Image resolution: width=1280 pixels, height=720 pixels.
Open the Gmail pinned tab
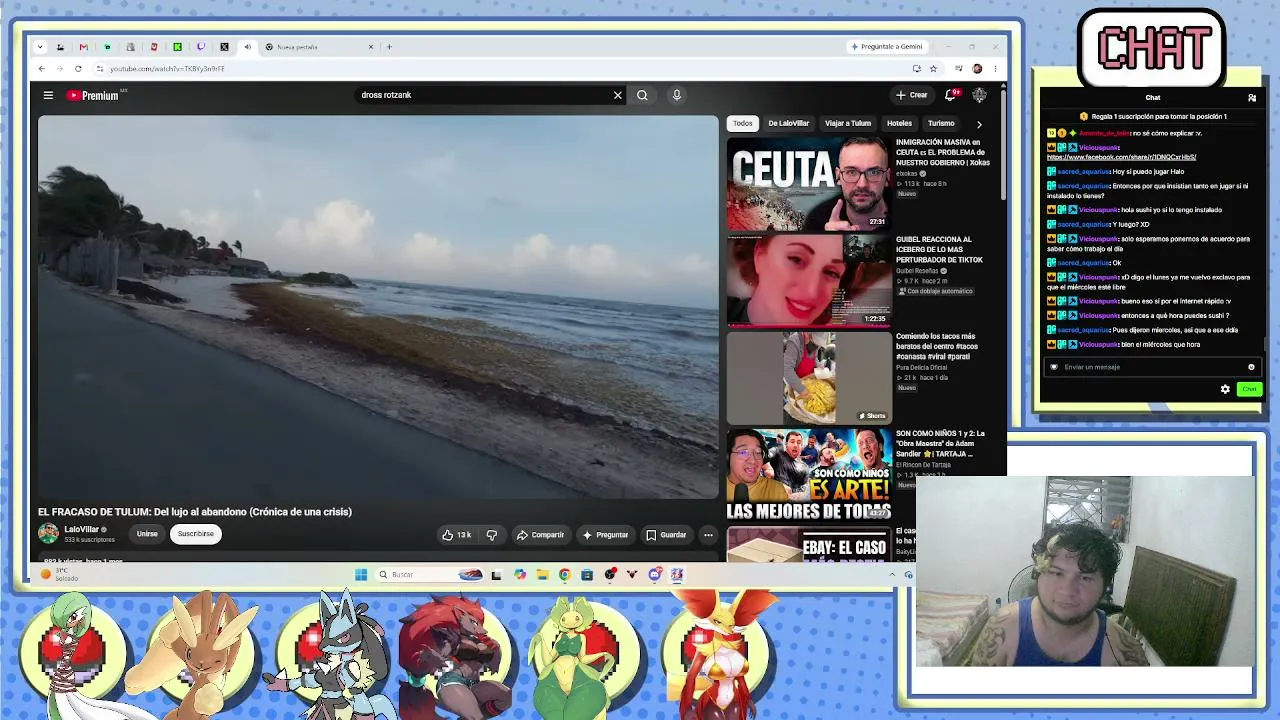click(83, 47)
